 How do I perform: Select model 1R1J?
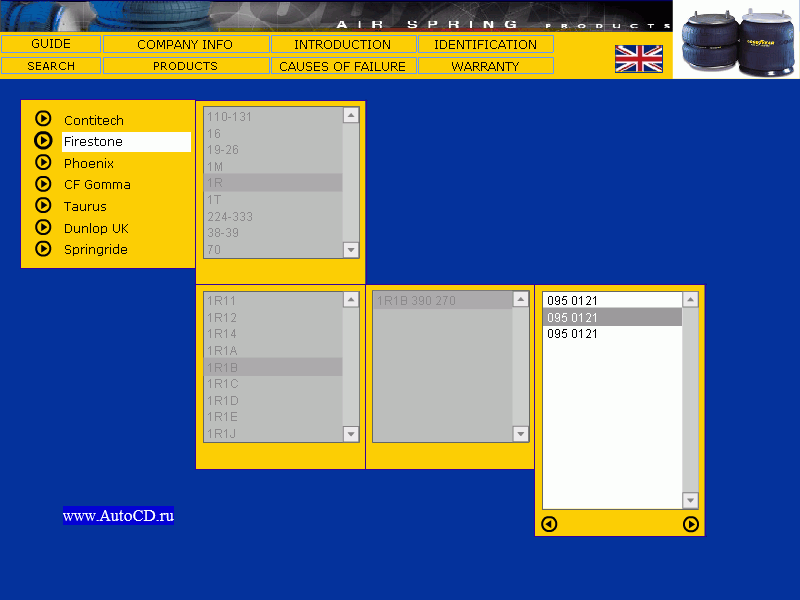click(x=273, y=434)
